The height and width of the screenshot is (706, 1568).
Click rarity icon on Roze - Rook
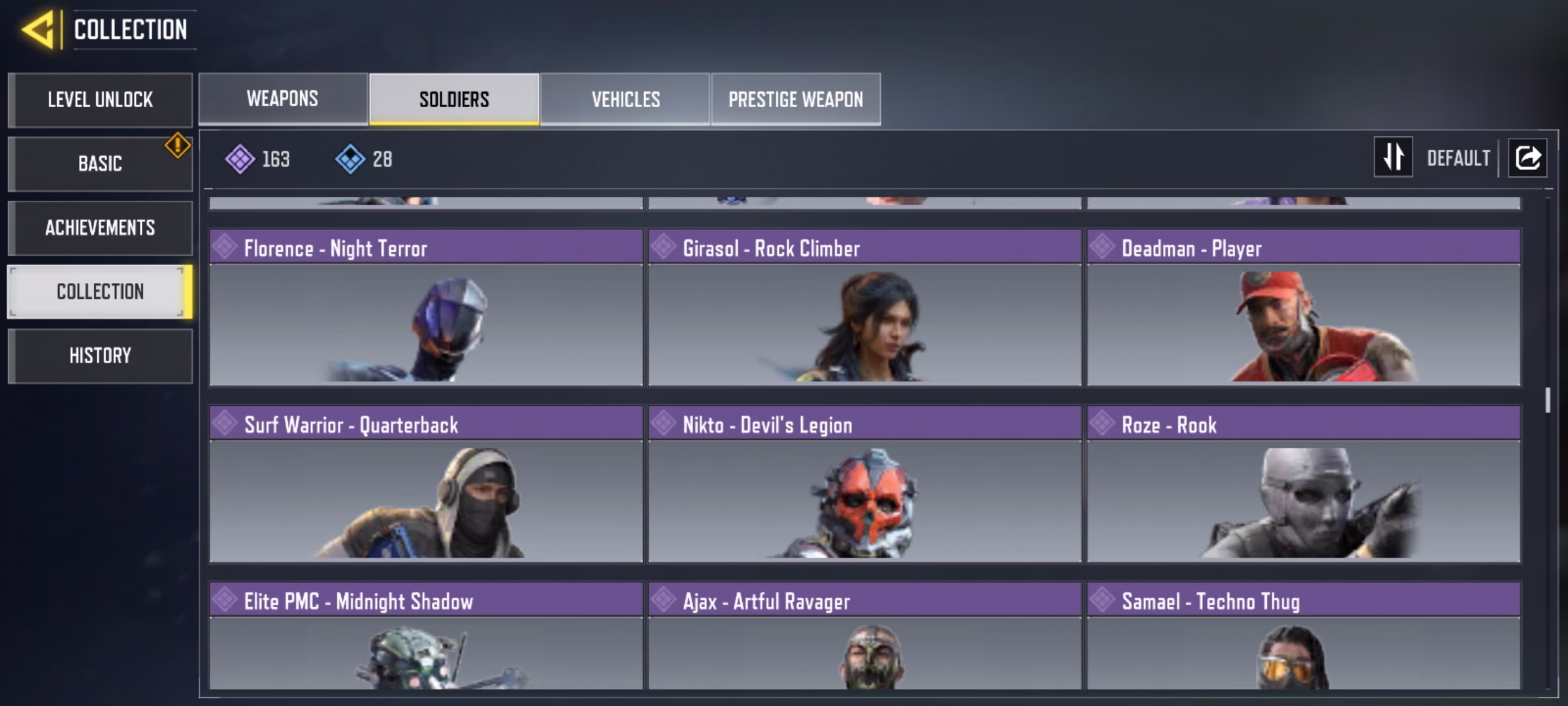coord(1102,424)
